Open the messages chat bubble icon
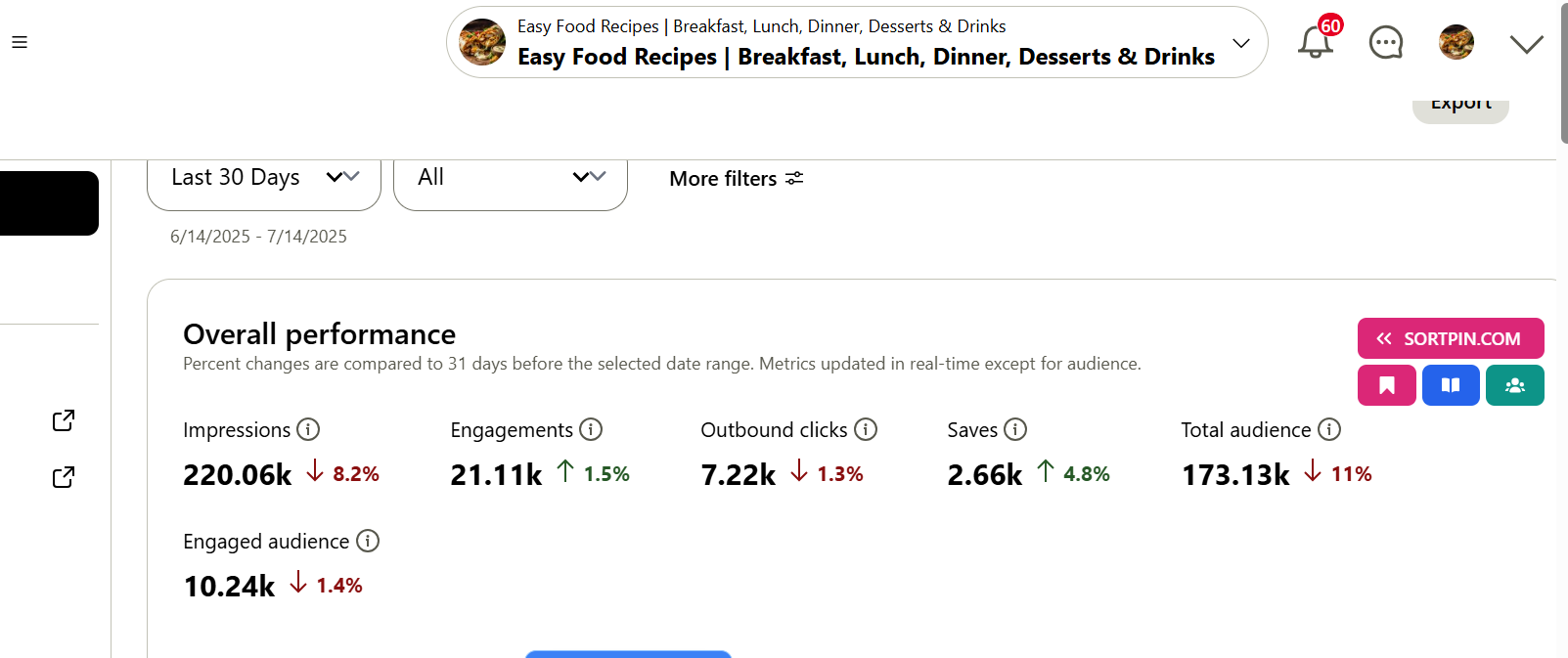This screenshot has height=658, width=1568. pos(1386,42)
